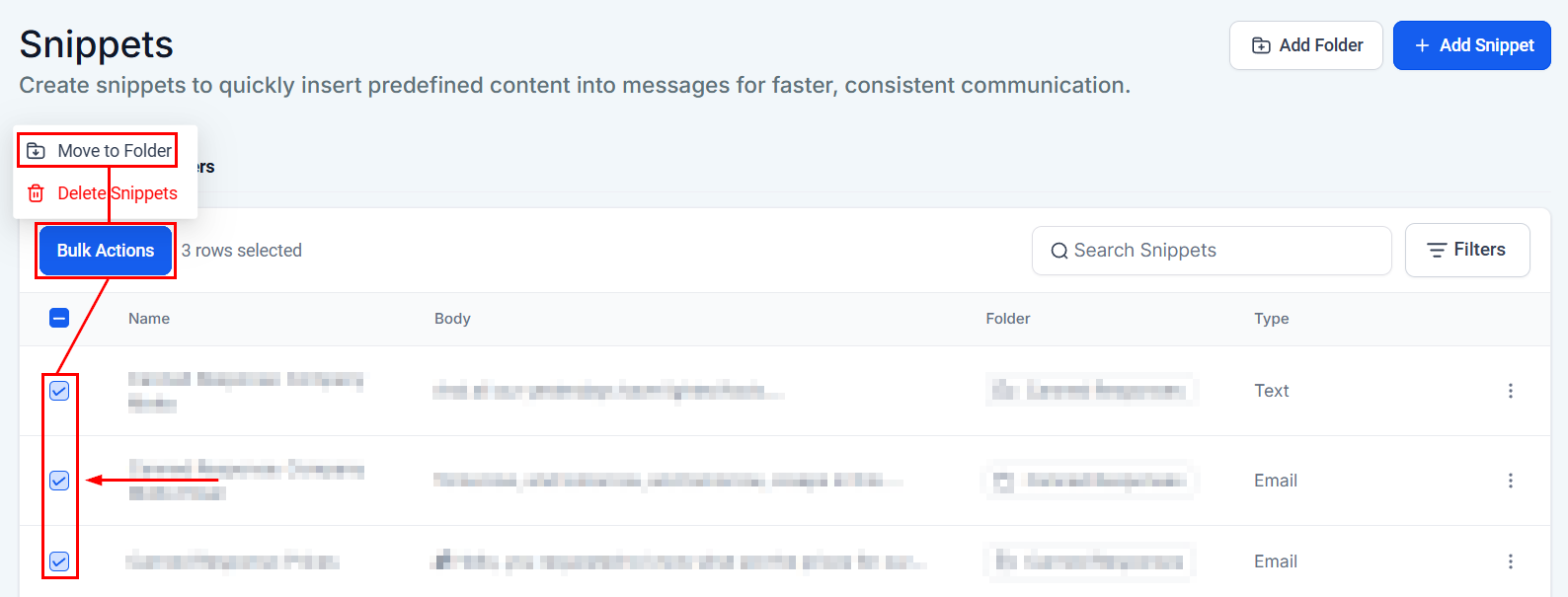Uncheck the first snippet row checkbox
Image resolution: width=1568 pixels, height=597 pixels.
59,391
